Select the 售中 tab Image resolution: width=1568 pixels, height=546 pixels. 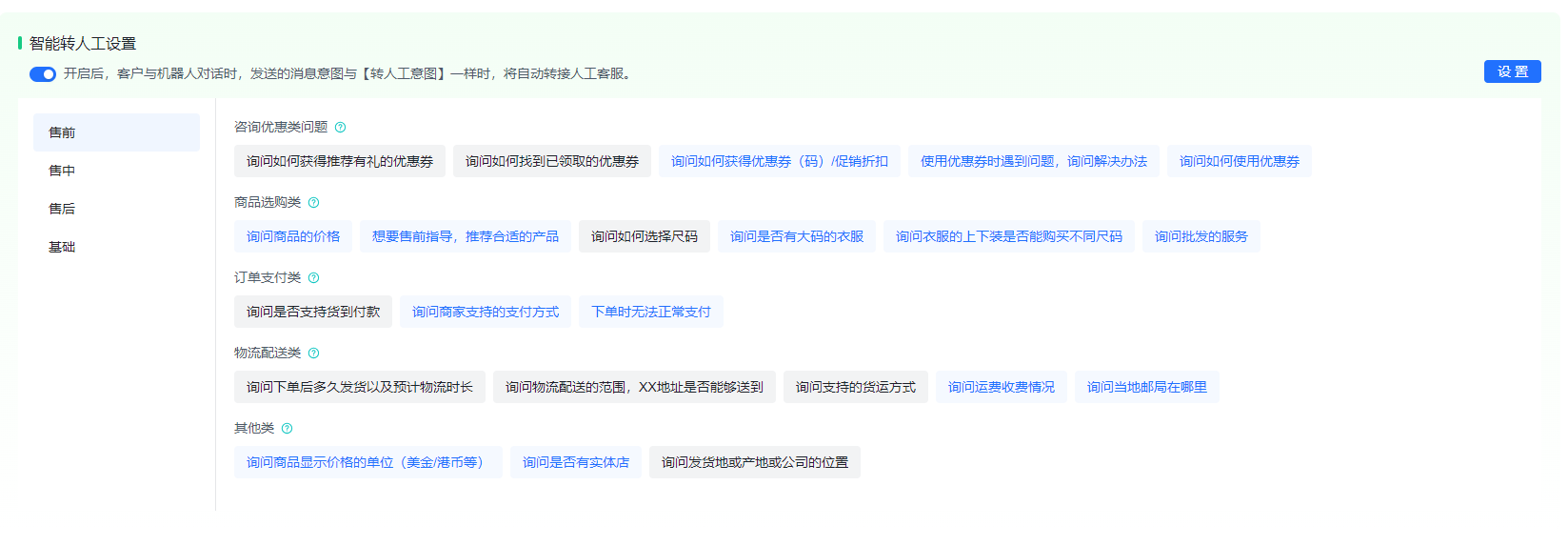(116, 171)
